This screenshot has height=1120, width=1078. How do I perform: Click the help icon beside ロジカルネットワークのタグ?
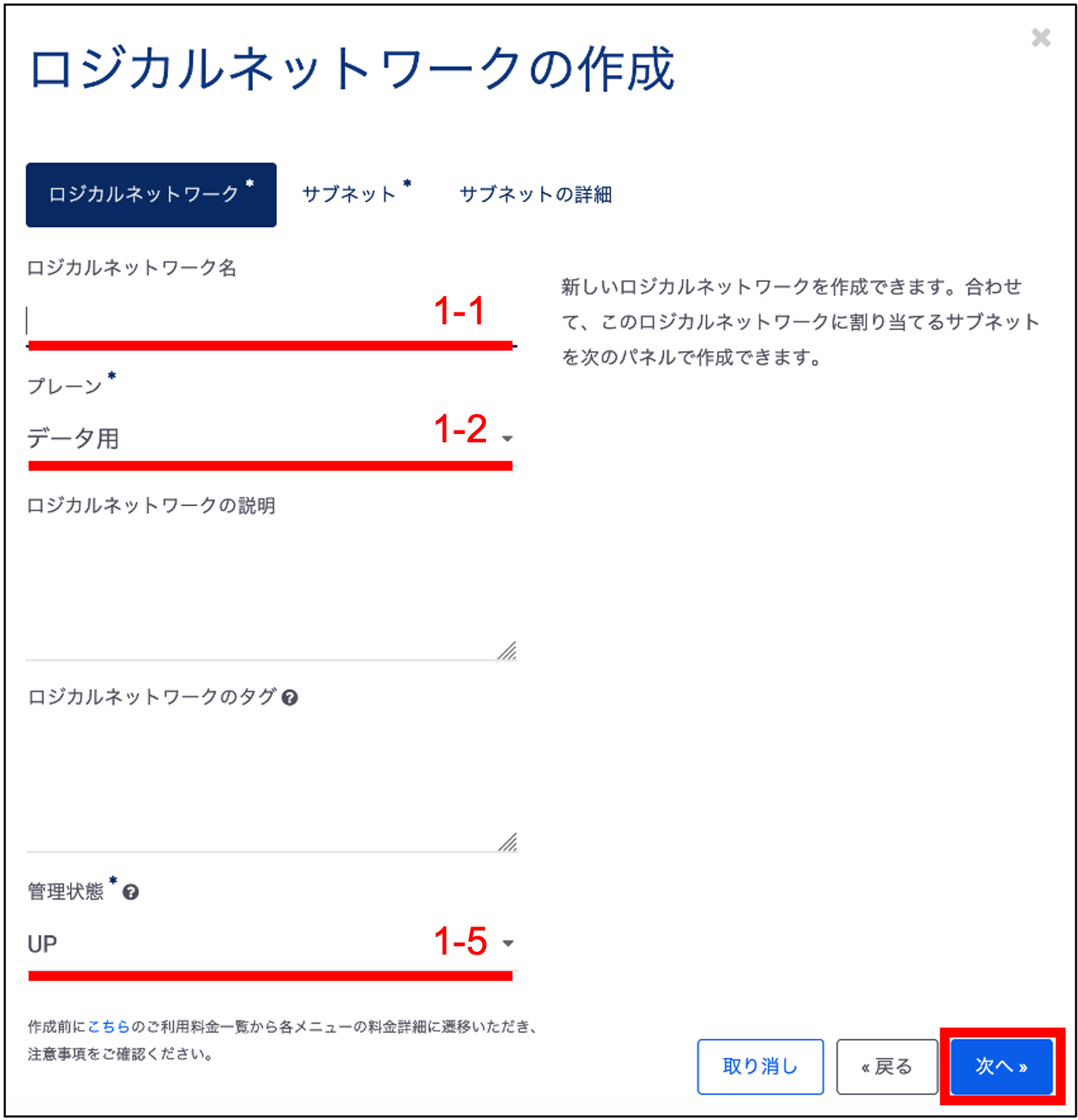pyautogui.click(x=290, y=698)
